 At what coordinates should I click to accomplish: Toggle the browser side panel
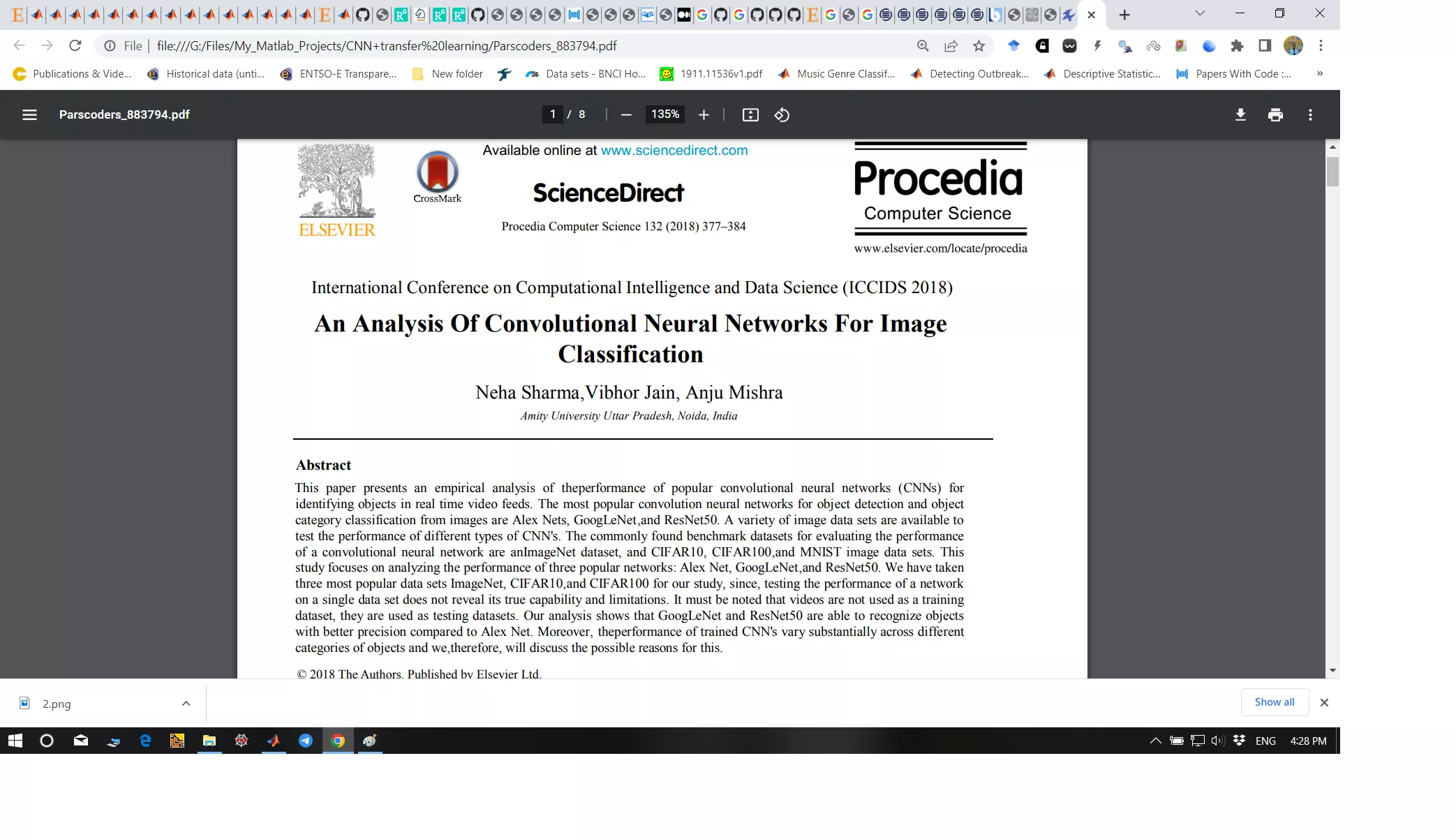[1265, 45]
